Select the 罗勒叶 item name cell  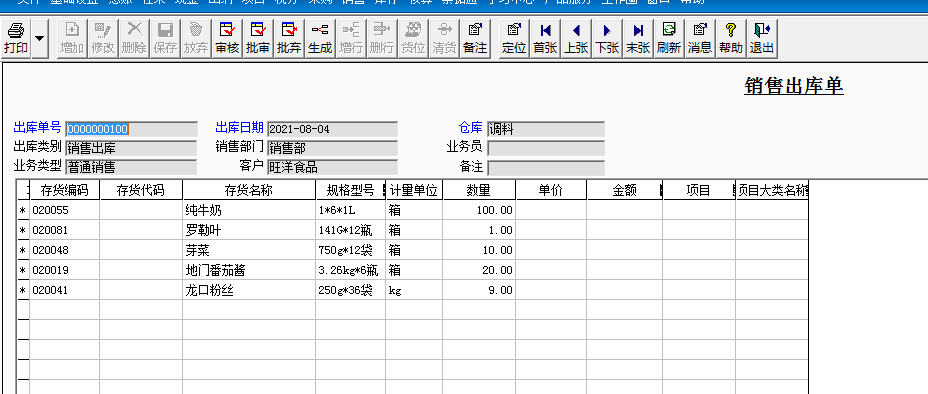click(x=249, y=230)
